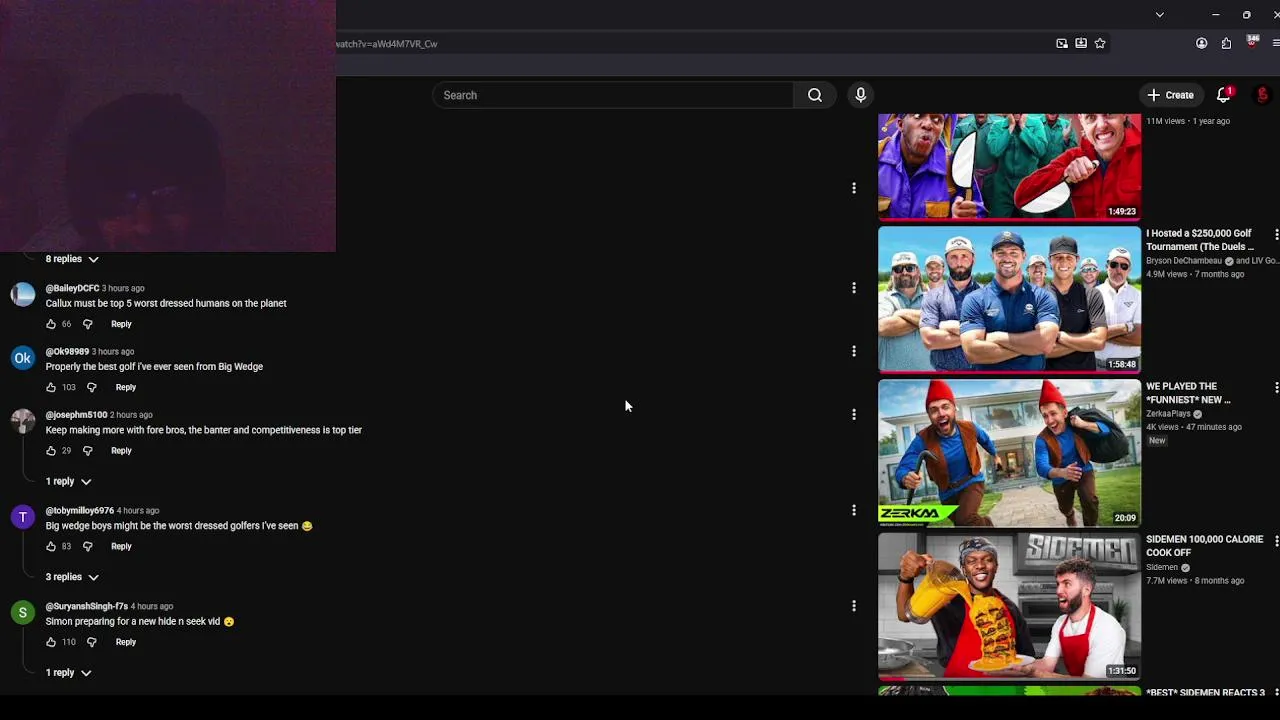Click comment time '3 hours ago' by @BaileyDCFC

tap(123, 288)
